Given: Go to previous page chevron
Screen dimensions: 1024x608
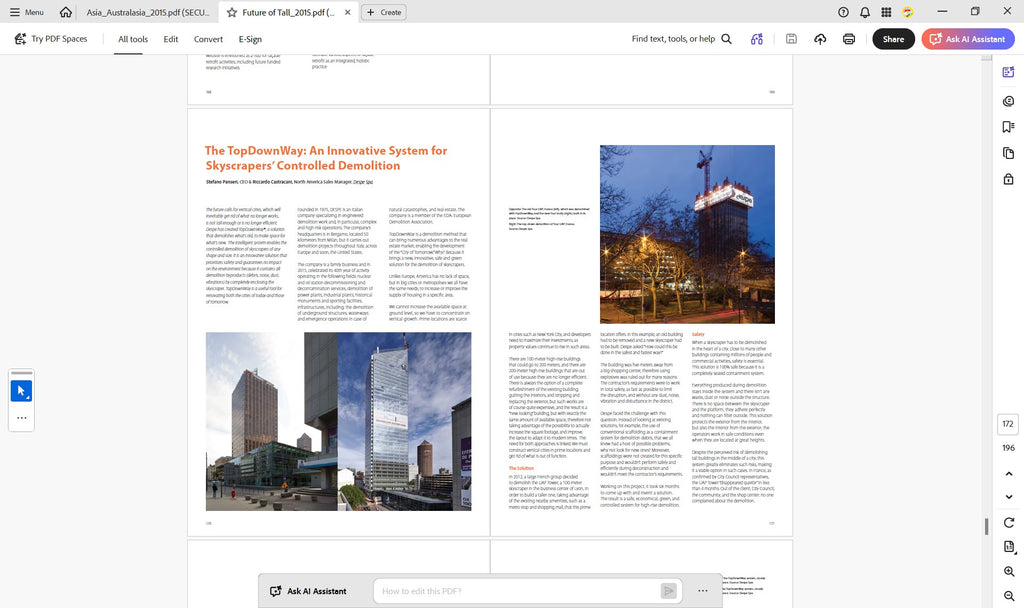Looking at the screenshot, I should (x=1009, y=473).
